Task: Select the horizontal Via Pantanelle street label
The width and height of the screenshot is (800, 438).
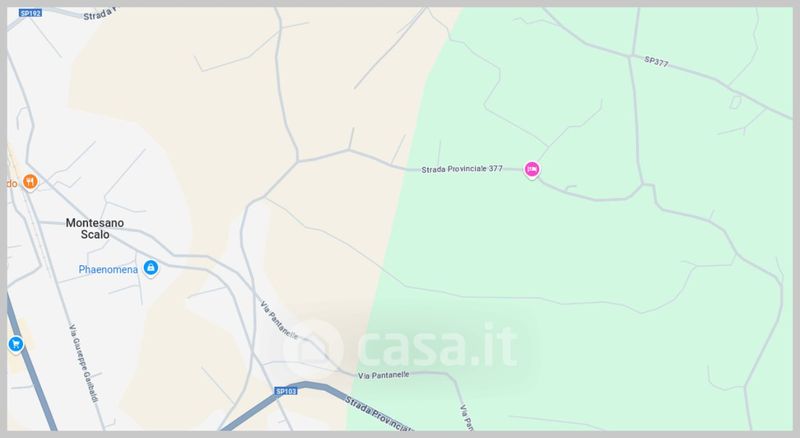Action: point(384,375)
